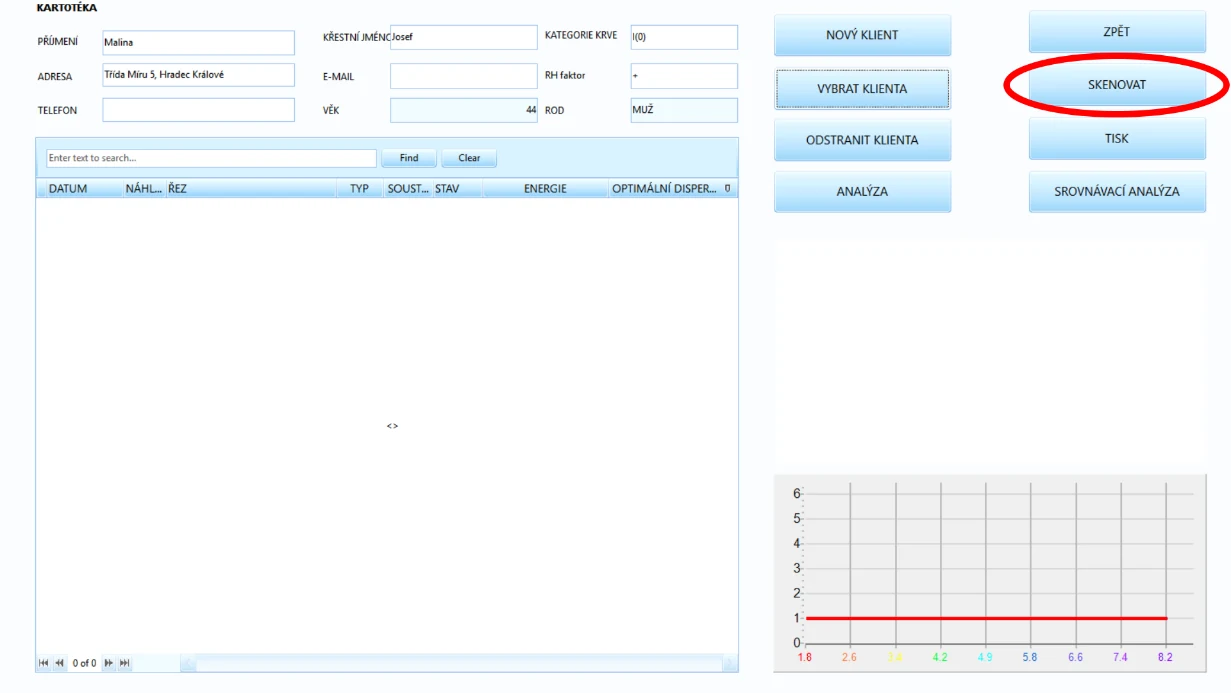This screenshot has width=1231, height=693.
Task: Go to previous record in pager
Action: pos(59,663)
